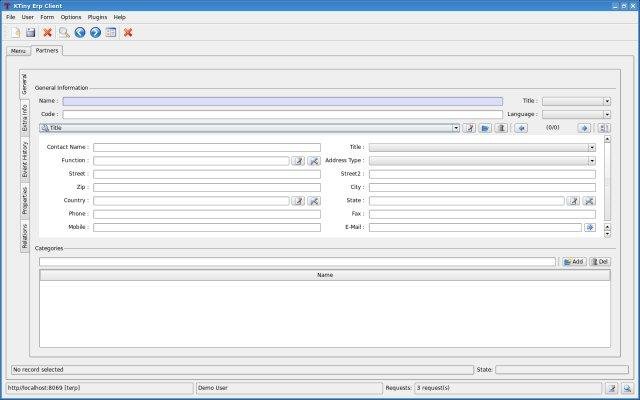Click the New document toolbar icon

[16, 33]
